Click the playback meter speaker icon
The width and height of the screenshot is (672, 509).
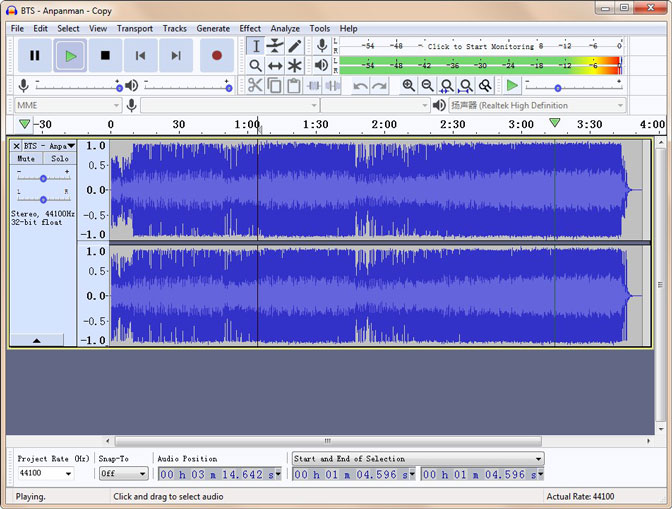tap(321, 65)
